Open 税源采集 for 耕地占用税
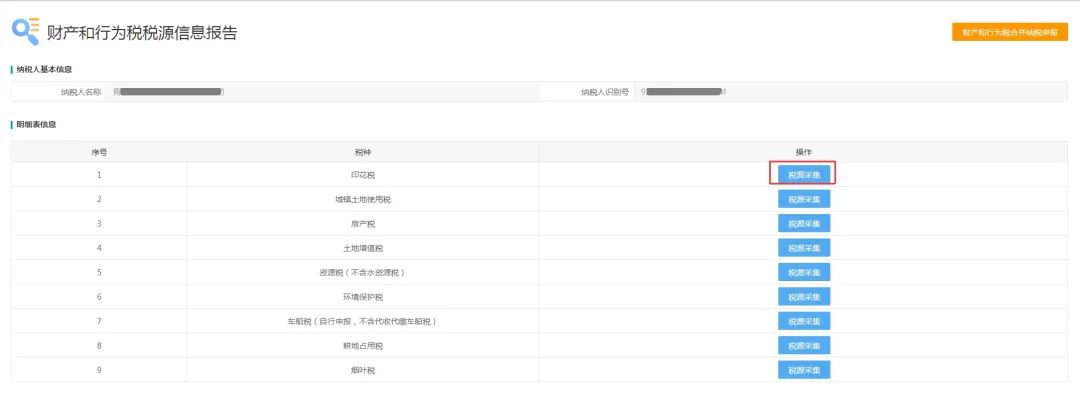The height and width of the screenshot is (398, 1080). point(804,346)
